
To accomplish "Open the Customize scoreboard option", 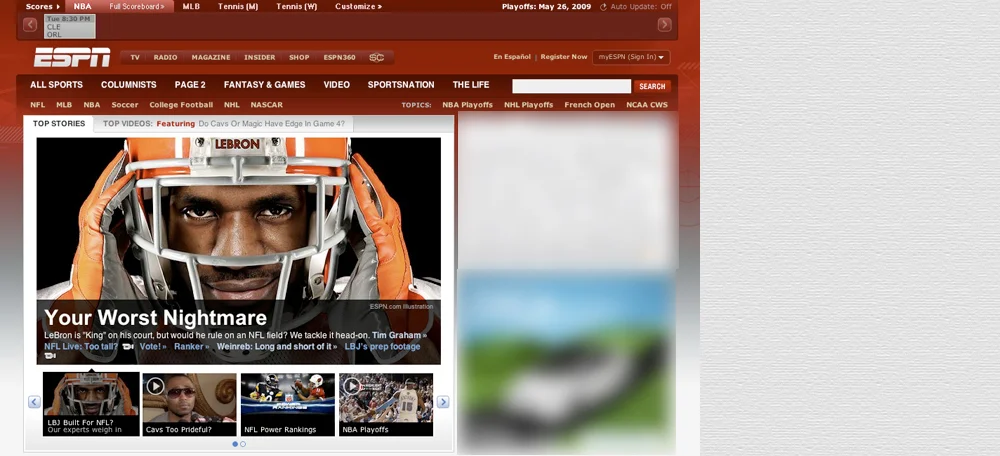I will [x=358, y=7].
